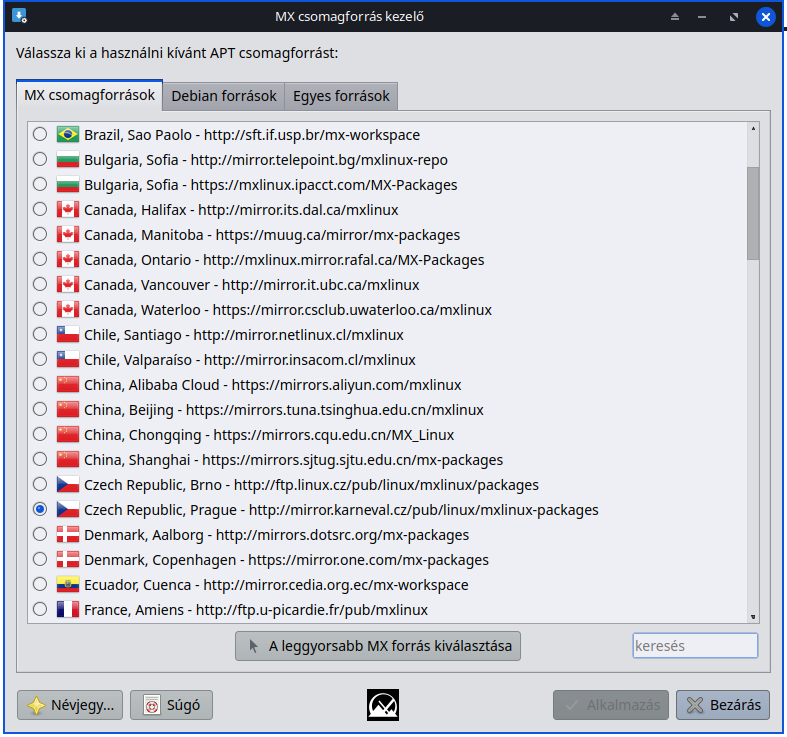Click the Bezárás close button
The width and height of the screenshot is (787, 737).
723,705
